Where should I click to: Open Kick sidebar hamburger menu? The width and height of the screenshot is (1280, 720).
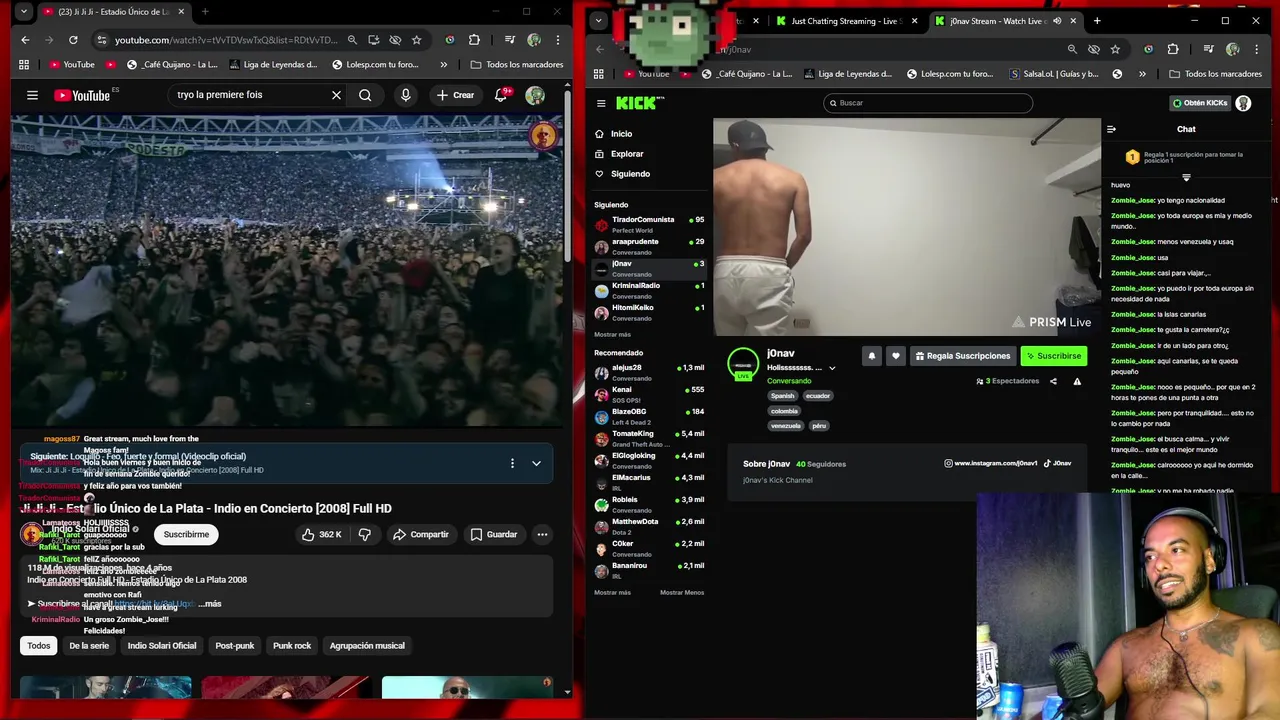point(601,103)
